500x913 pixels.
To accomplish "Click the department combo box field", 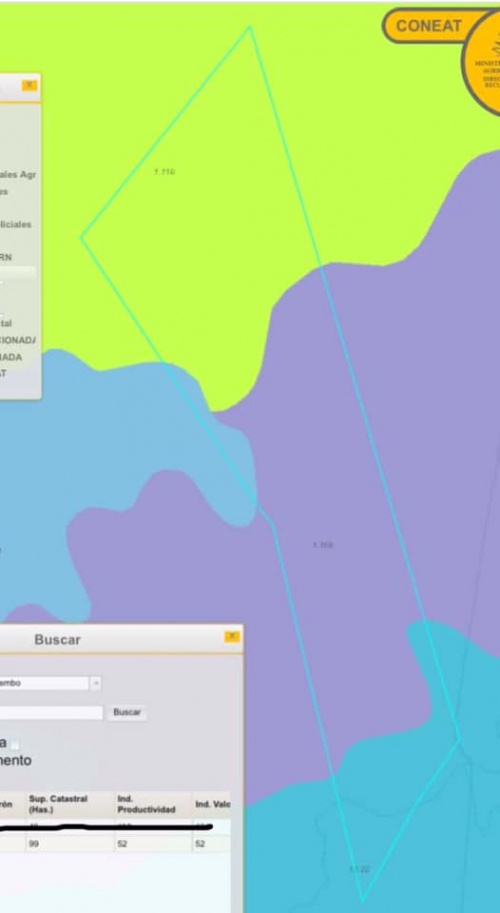I will tap(45, 683).
